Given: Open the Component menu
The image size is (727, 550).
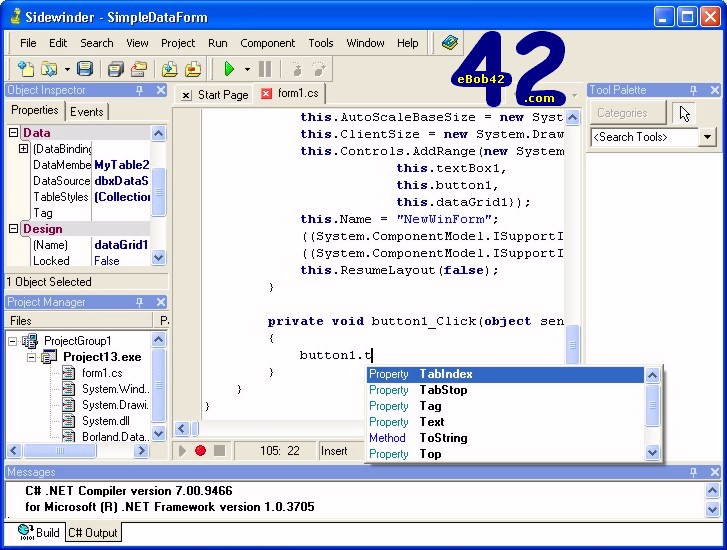Looking at the screenshot, I should click(267, 43).
